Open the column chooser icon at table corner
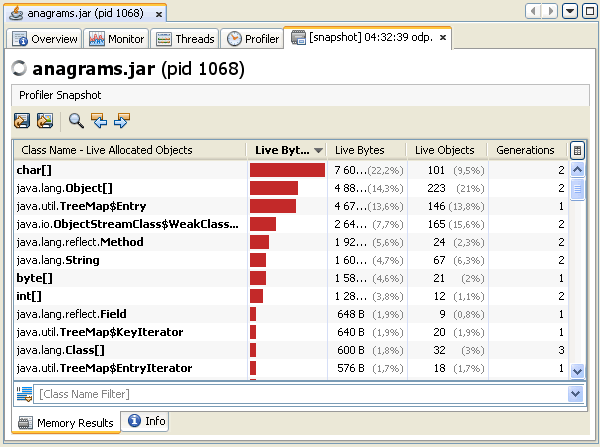Image resolution: width=600 pixels, height=447 pixels. [x=577, y=150]
